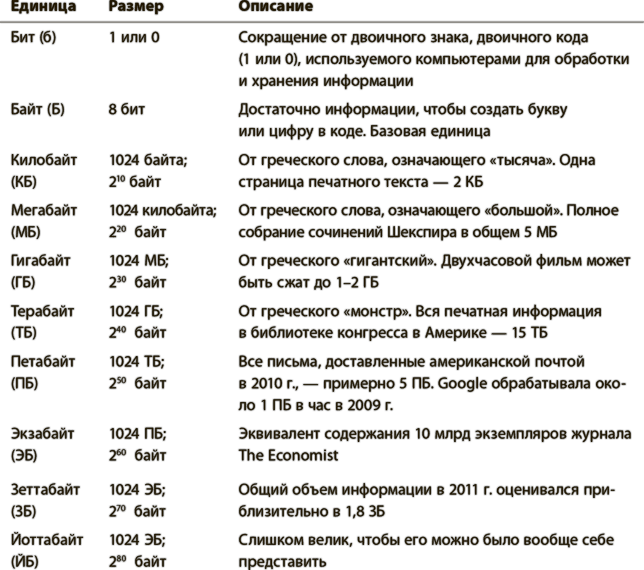Click the '1024 байта;' value
This screenshot has width=644, height=570.
tap(148, 160)
